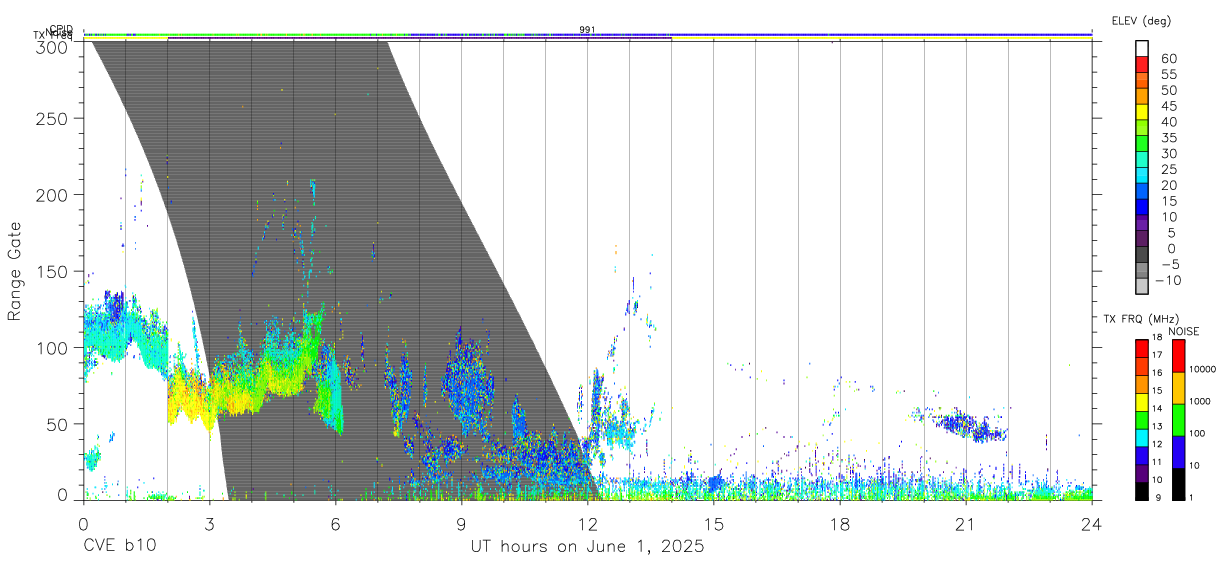
Task: Click the '250' range gate tick label
Action: pos(52,118)
